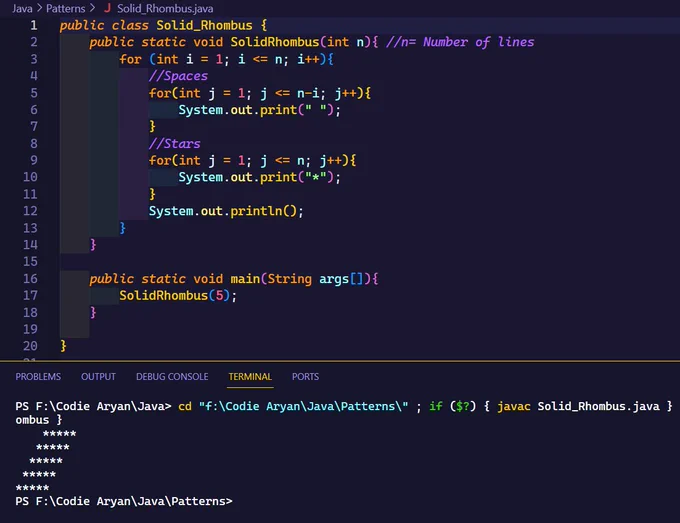Click line number 9 in gutter
This screenshot has height=523, width=680.
pos(34,160)
